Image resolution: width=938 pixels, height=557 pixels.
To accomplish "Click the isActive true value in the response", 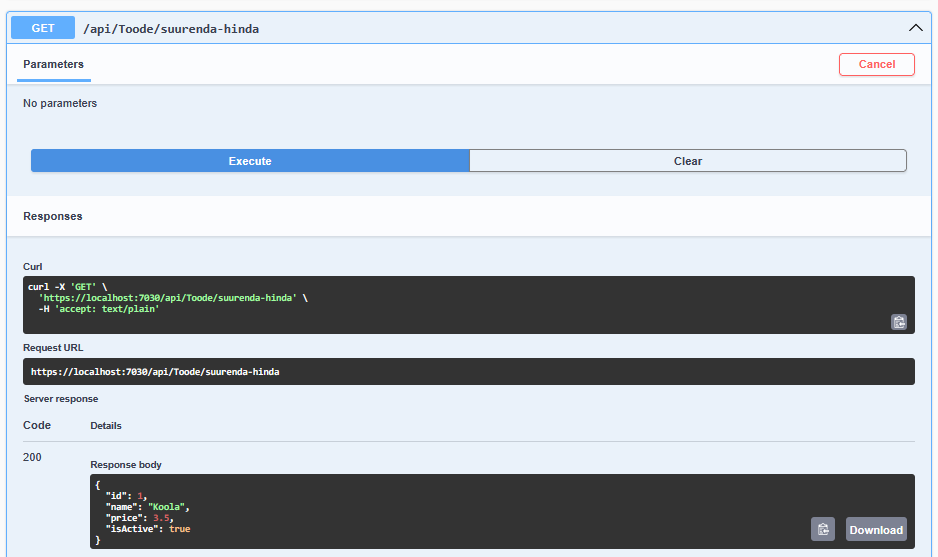I will pos(179,529).
